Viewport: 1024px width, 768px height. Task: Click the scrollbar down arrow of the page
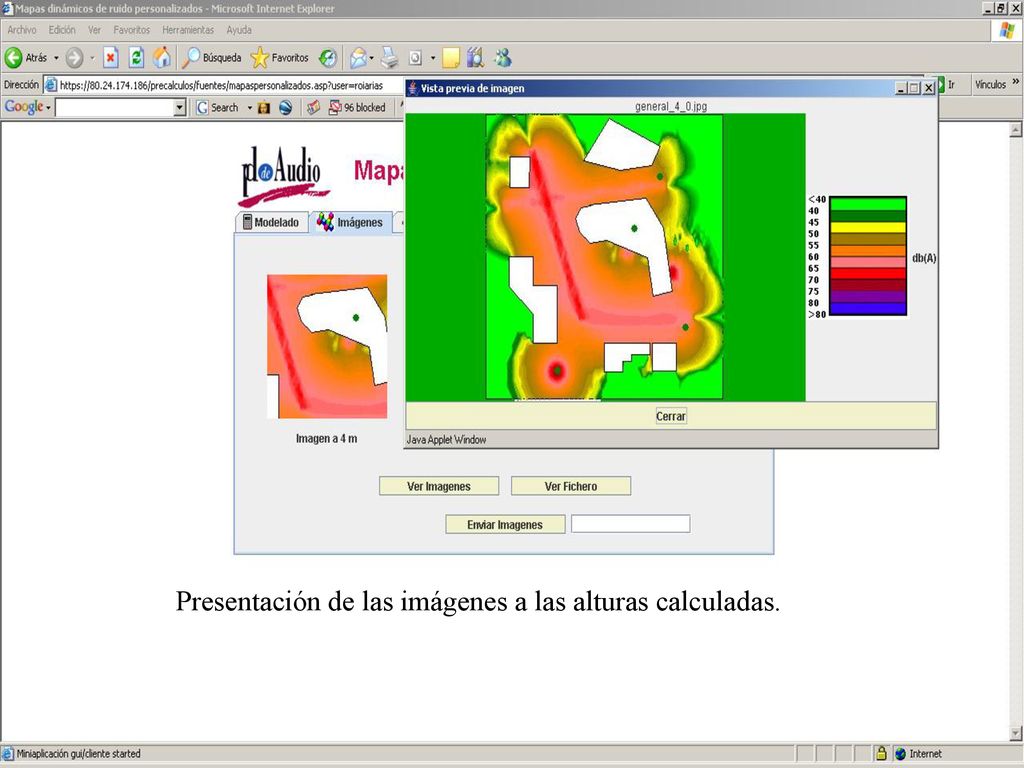(x=1016, y=733)
